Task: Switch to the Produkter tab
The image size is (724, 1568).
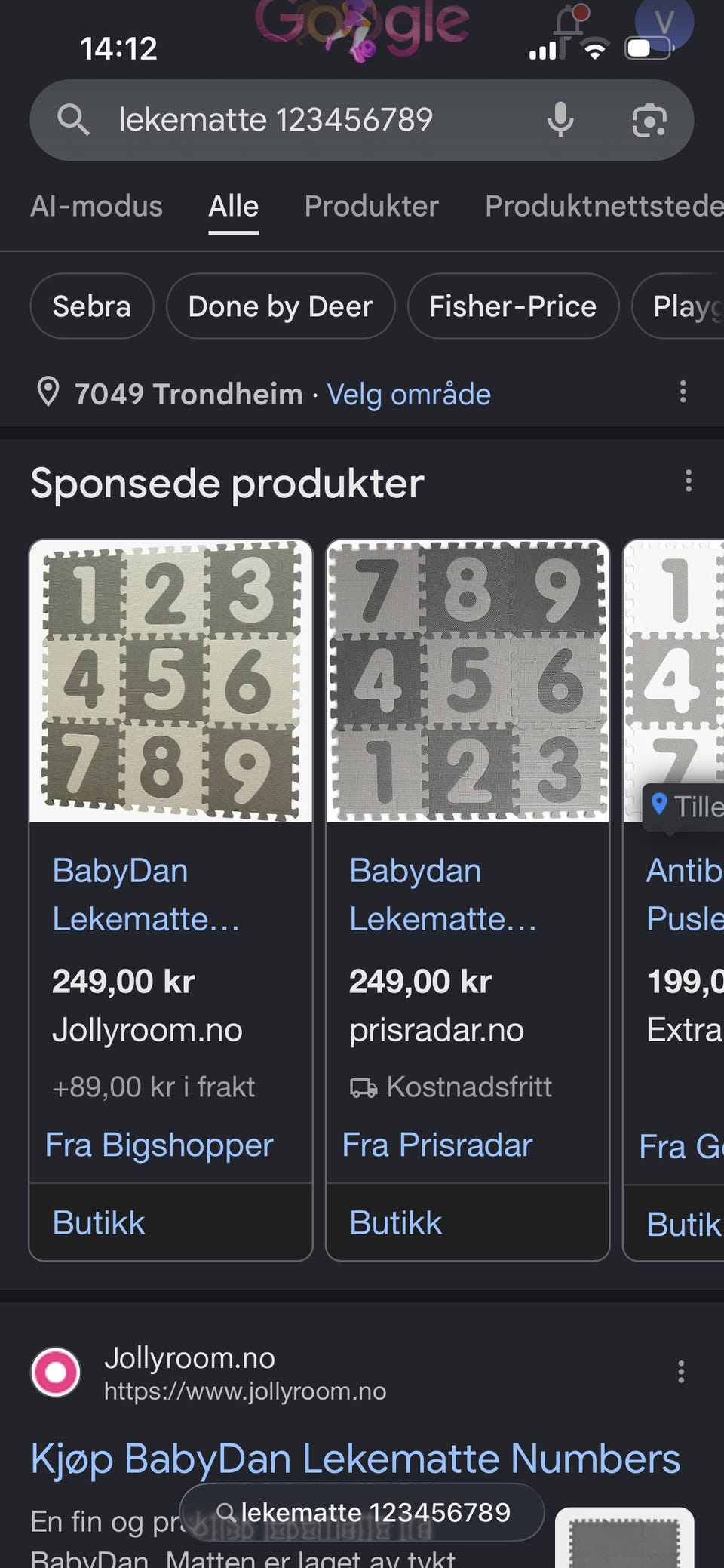Action: pos(371,206)
